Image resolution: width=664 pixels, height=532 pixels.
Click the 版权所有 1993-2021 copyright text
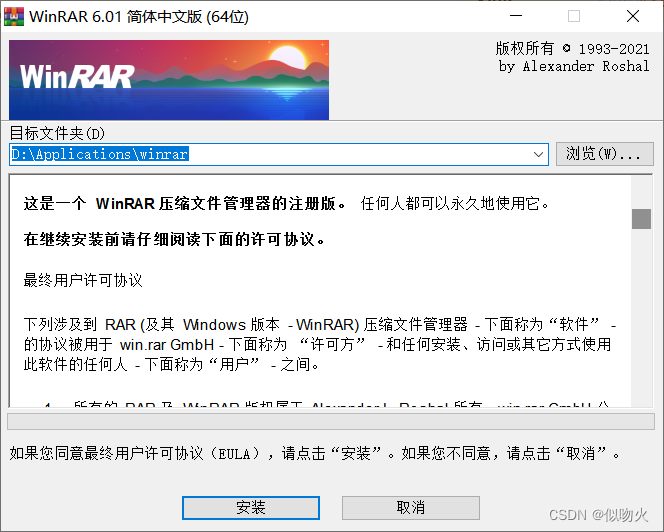tap(572, 49)
